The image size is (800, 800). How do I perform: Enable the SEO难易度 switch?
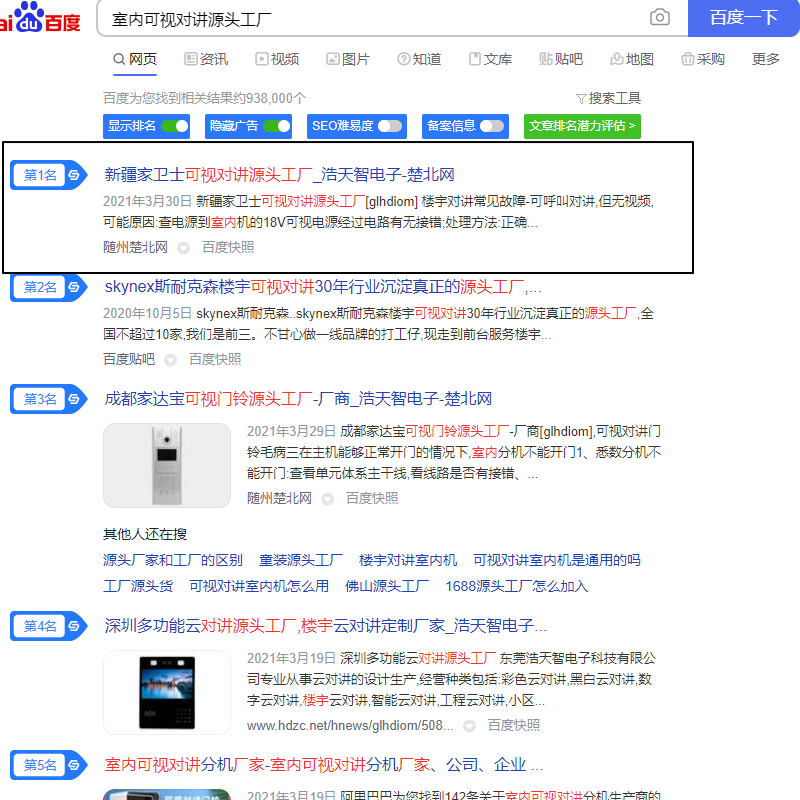390,126
